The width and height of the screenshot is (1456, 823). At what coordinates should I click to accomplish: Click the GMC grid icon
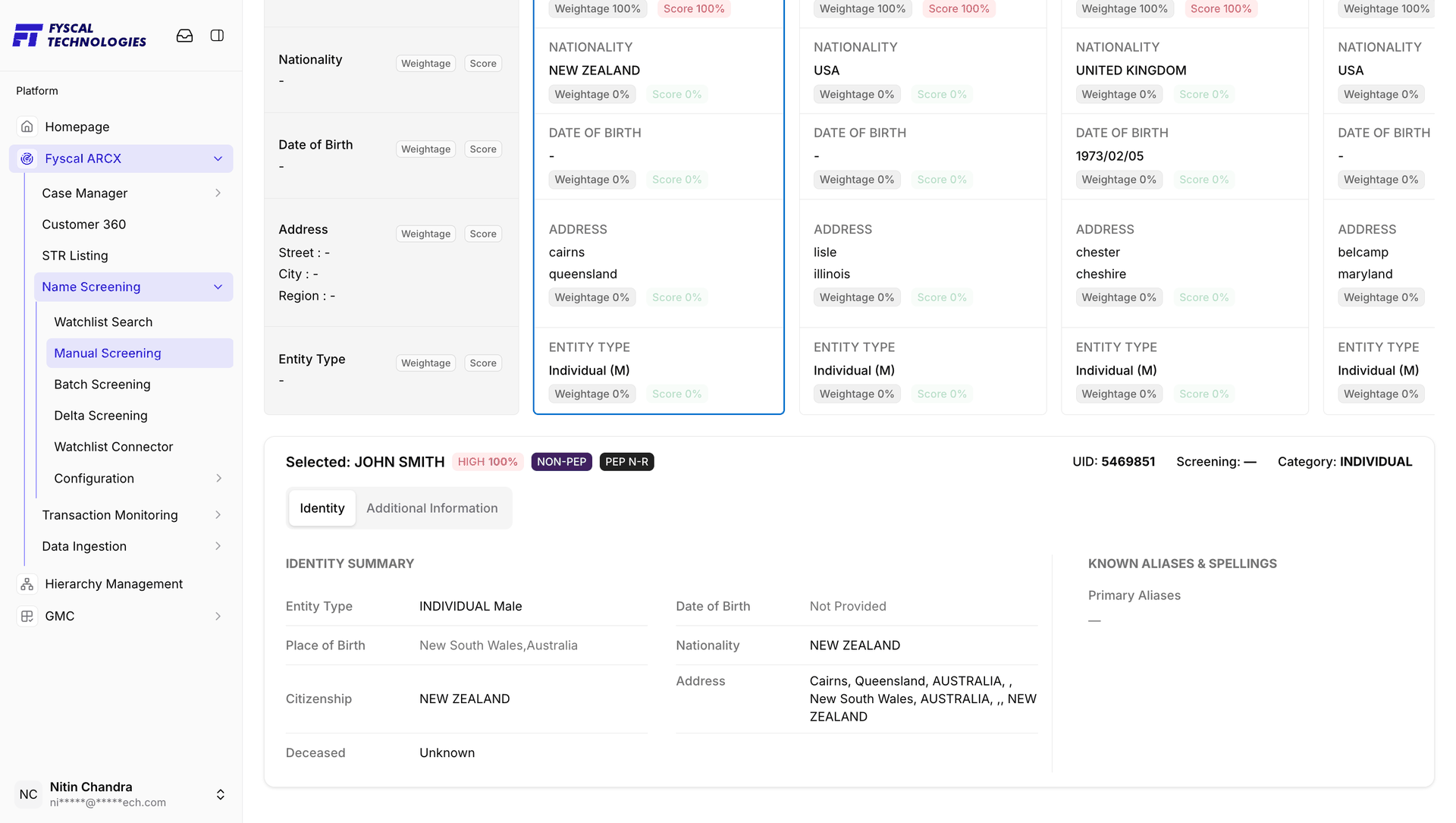tap(27, 616)
